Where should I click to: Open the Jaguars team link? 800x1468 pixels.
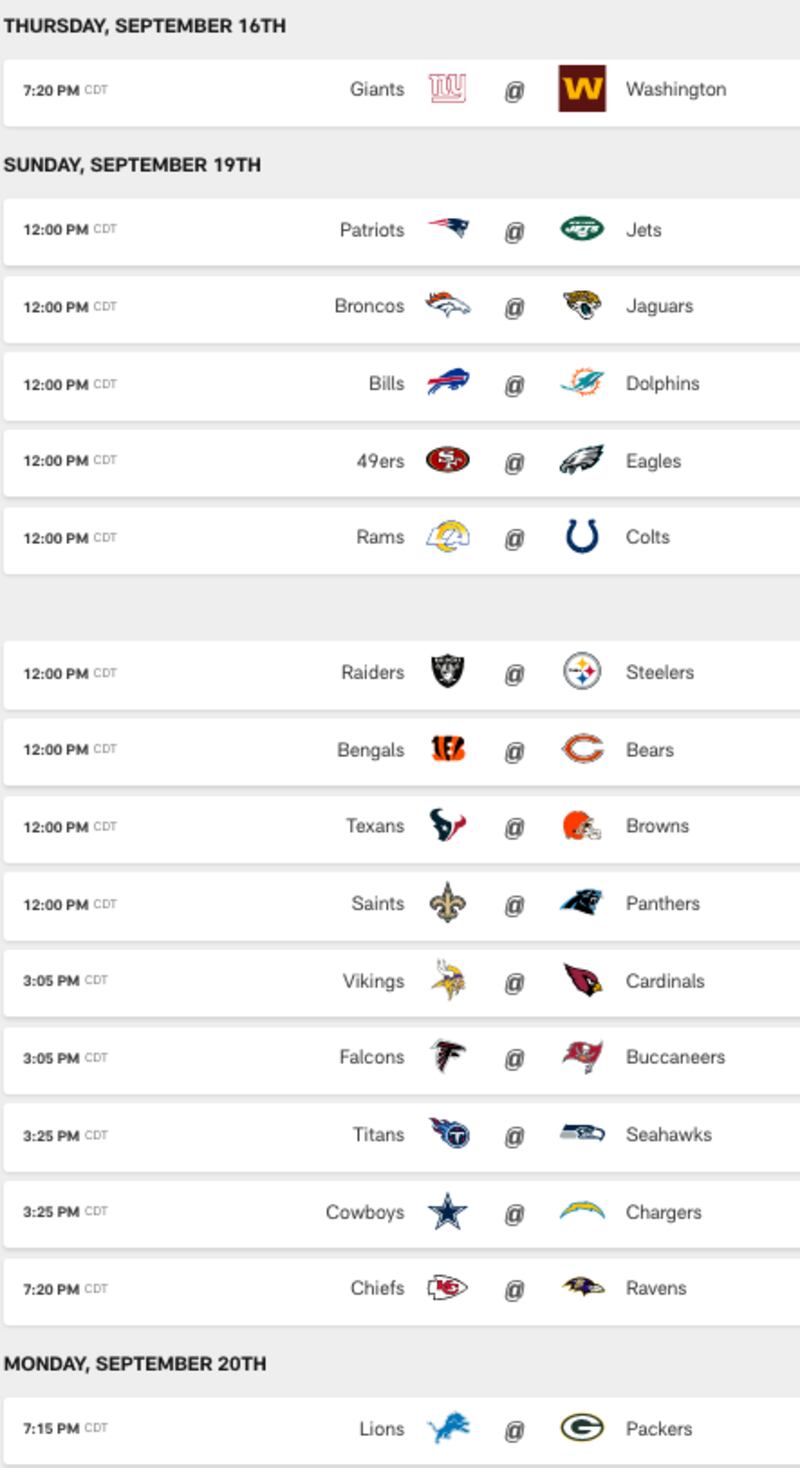click(x=659, y=306)
